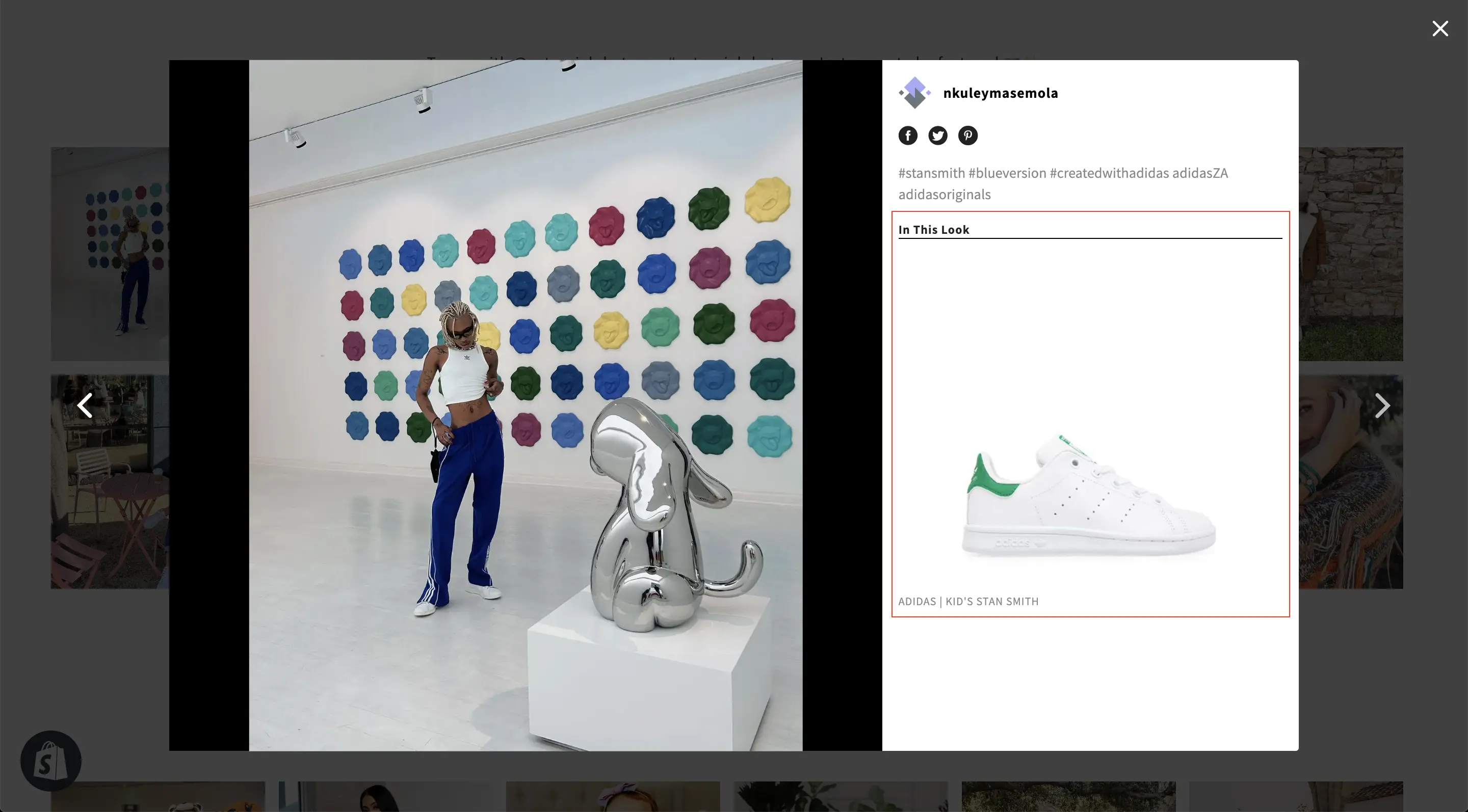Viewport: 1468px width, 812px height.
Task: Click the 'In This Look' heading
Action: point(933,229)
